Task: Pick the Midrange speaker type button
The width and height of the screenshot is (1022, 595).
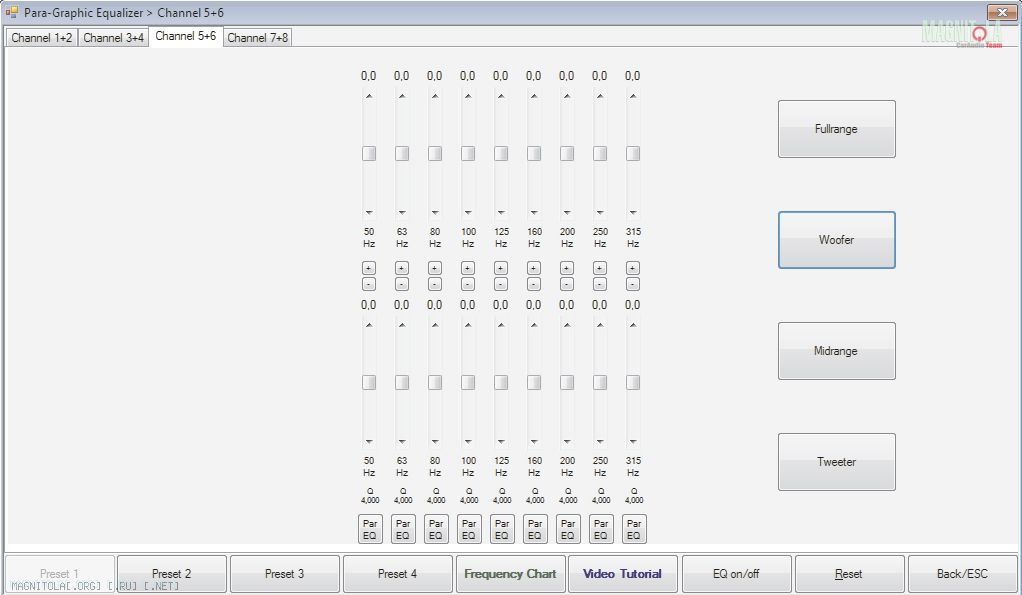Action: click(x=836, y=351)
